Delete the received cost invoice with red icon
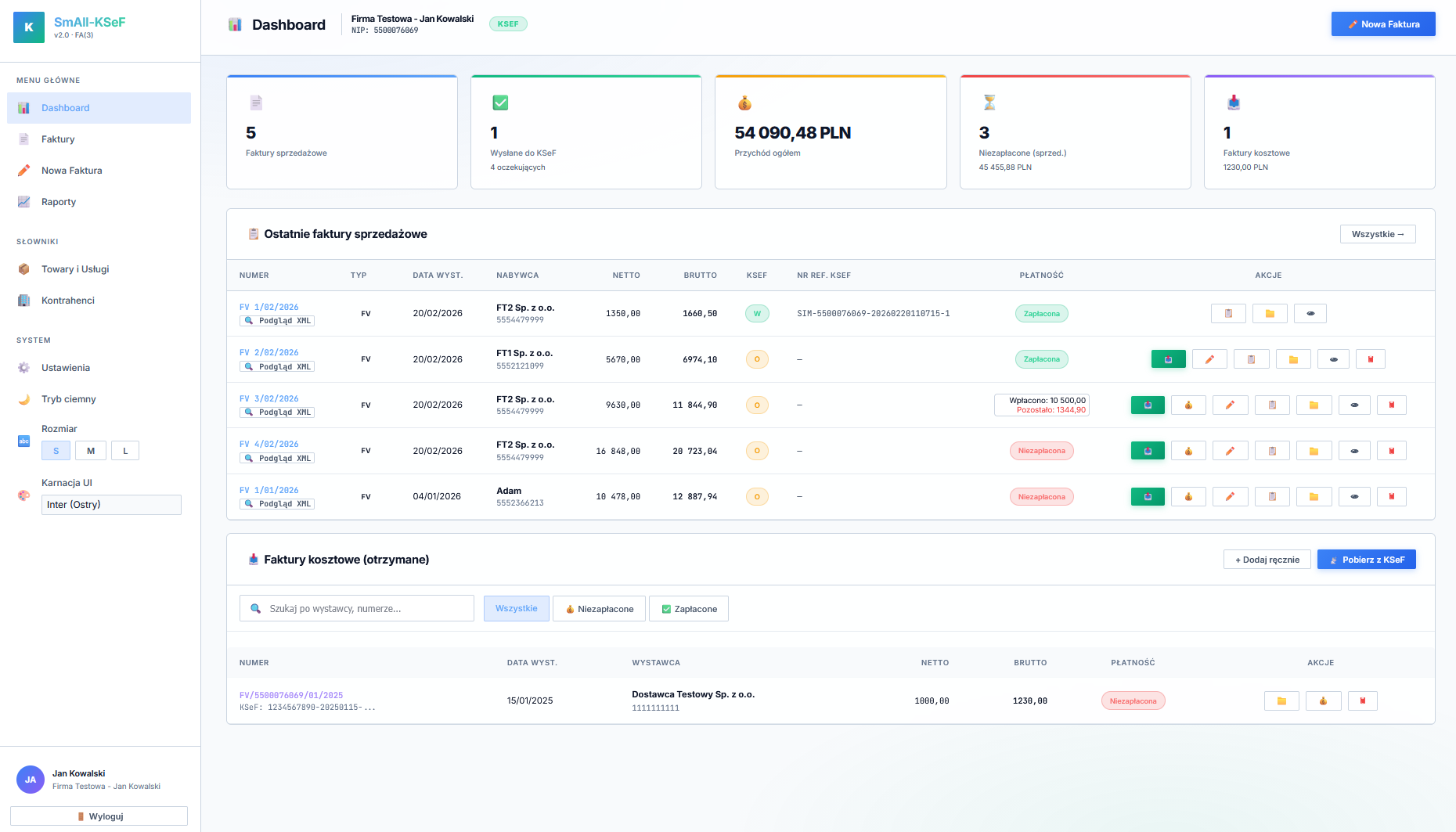Screen dimensions: 1456x832 tap(1363, 701)
